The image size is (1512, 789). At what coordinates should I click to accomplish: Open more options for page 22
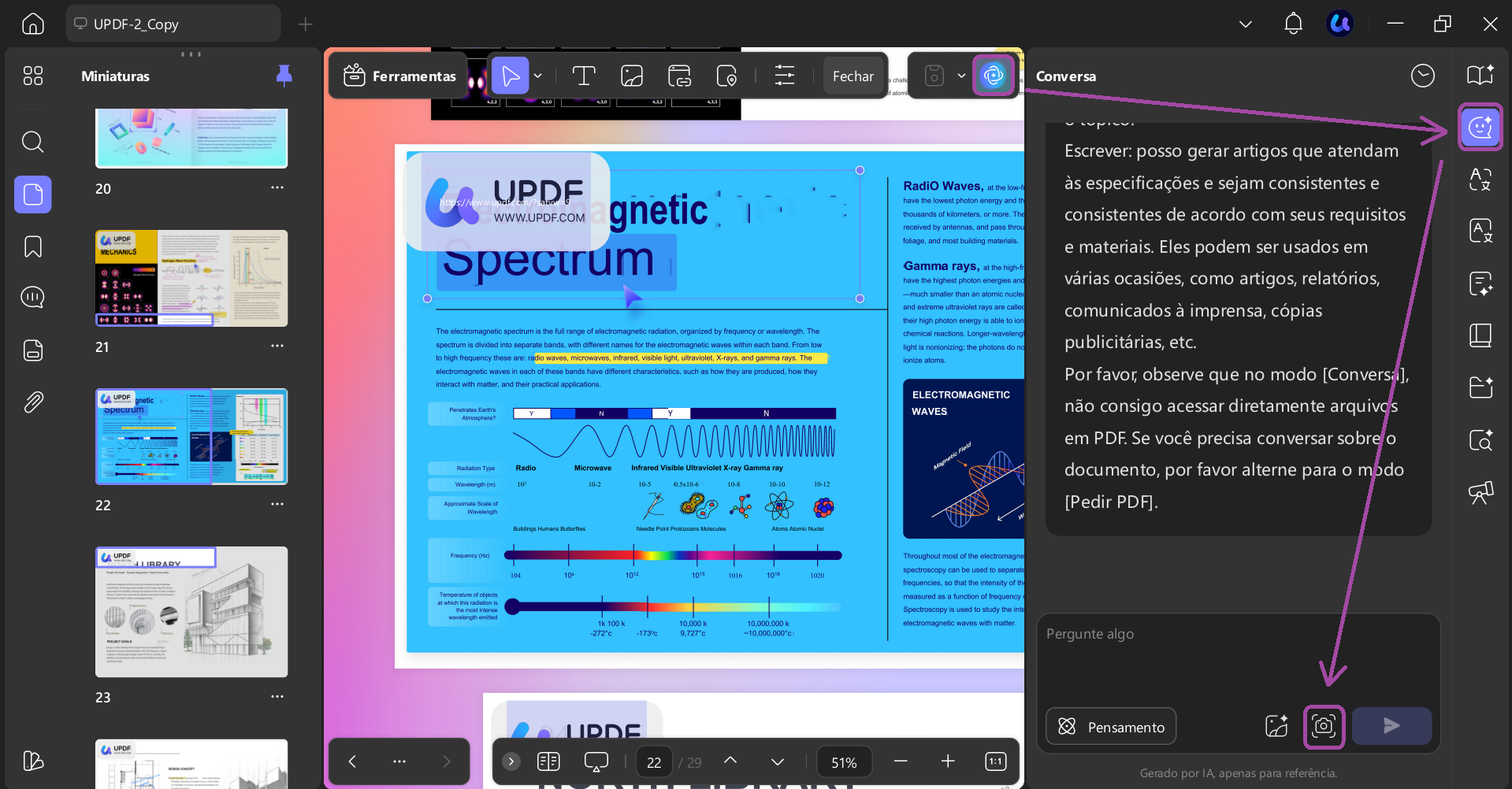click(x=277, y=504)
